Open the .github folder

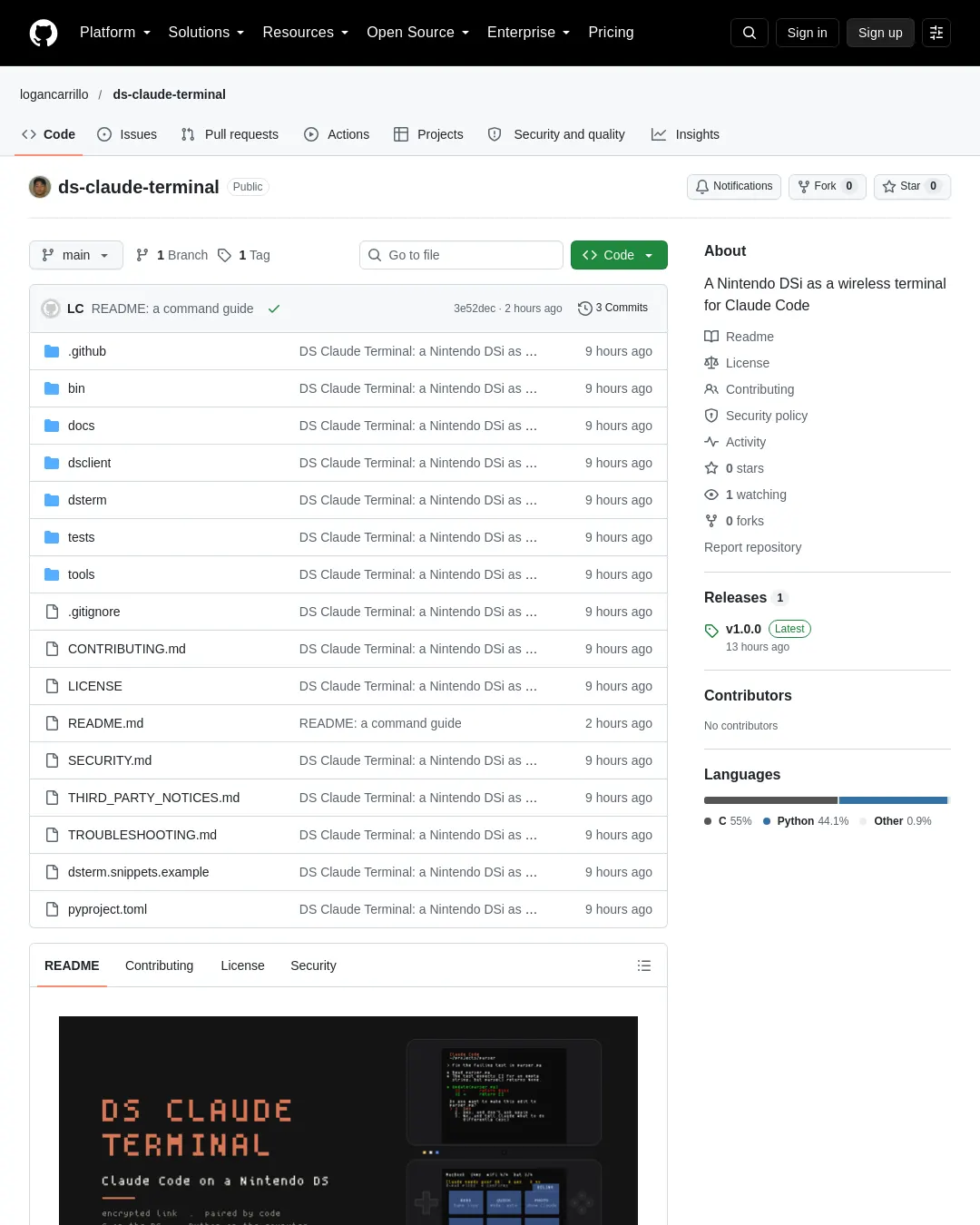87,351
